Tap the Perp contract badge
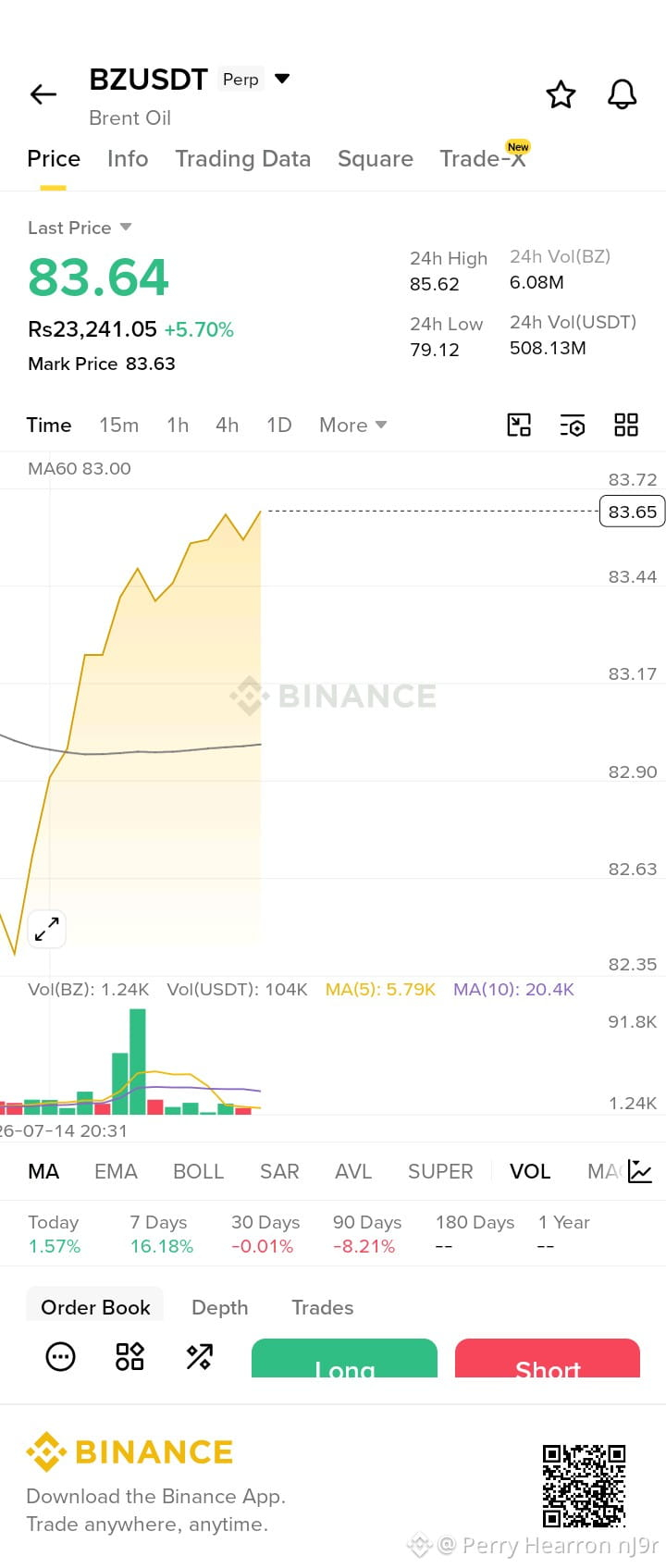 240,79
